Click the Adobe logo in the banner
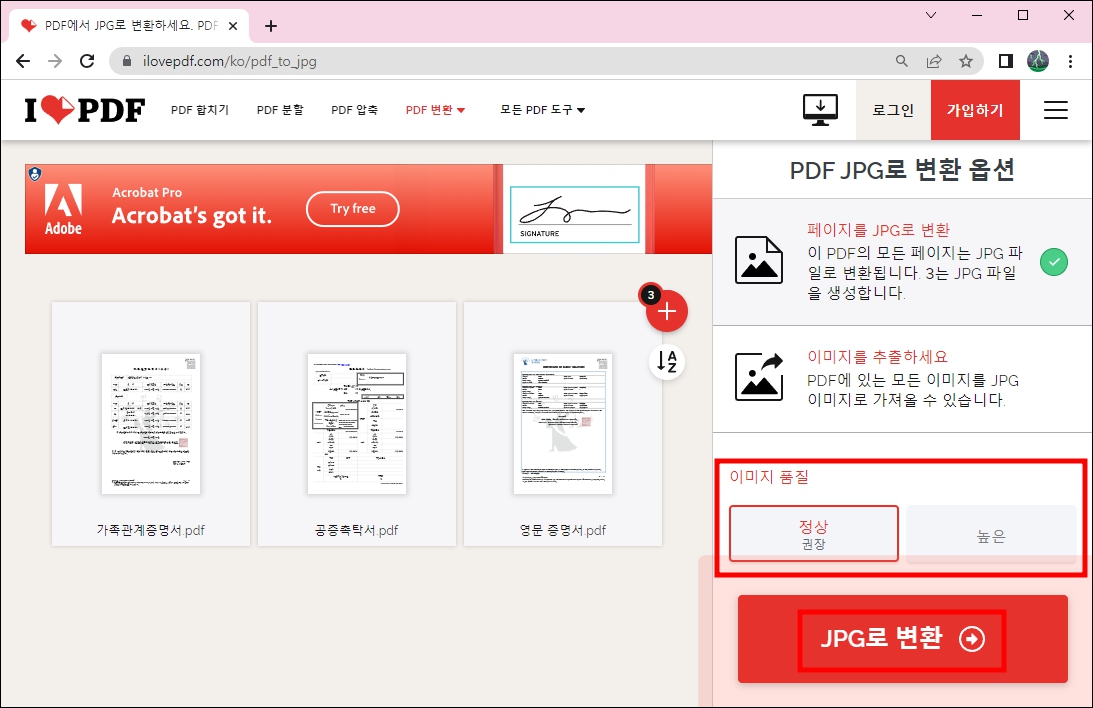The image size is (1093, 708). (63, 209)
